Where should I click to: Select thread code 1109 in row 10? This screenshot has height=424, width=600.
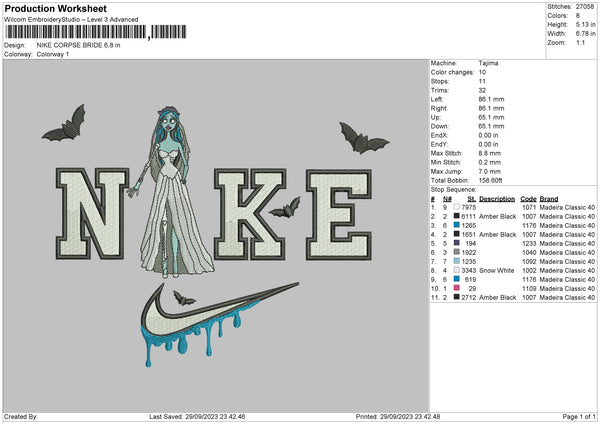[529, 289]
